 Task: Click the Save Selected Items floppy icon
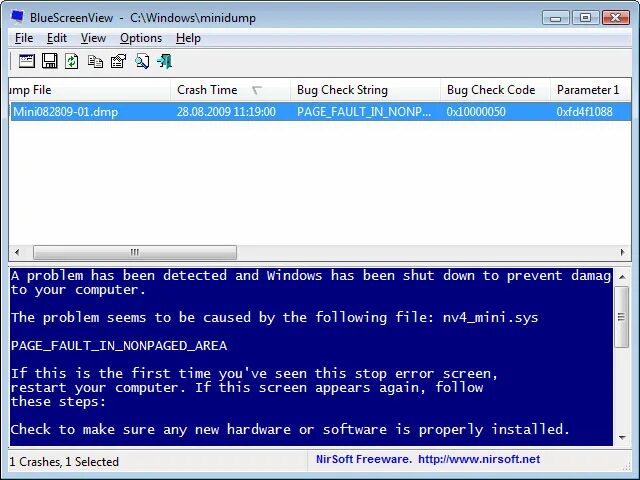(x=50, y=61)
